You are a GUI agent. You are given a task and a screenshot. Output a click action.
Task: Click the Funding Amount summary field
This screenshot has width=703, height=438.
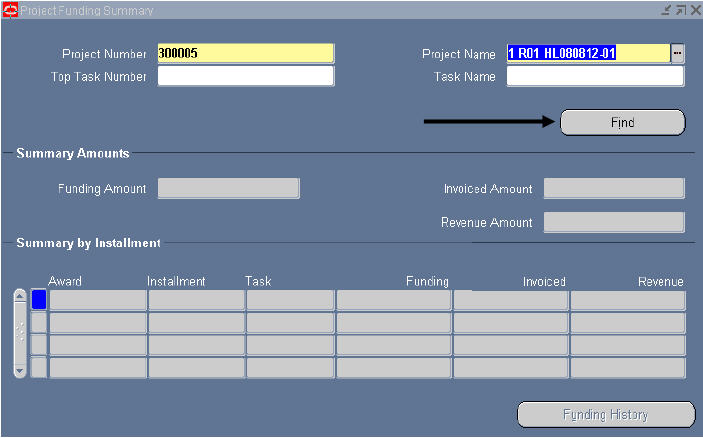coord(228,189)
